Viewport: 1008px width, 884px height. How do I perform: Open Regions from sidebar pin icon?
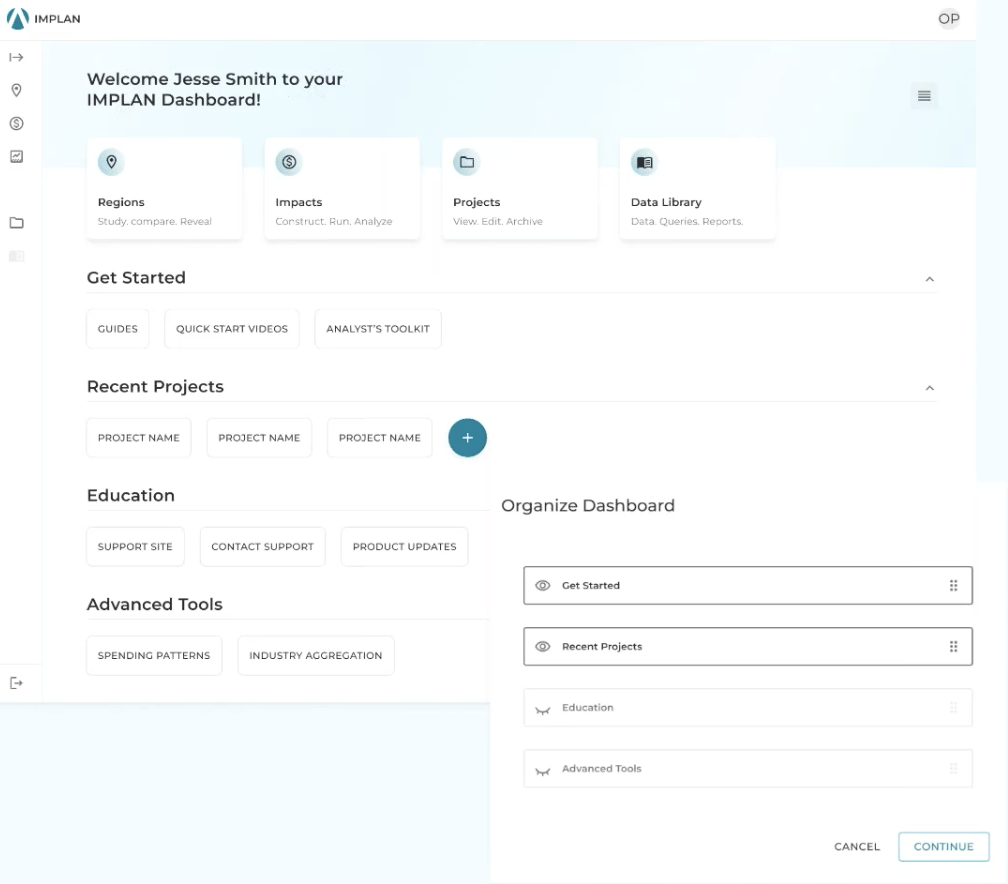[x=16, y=90]
